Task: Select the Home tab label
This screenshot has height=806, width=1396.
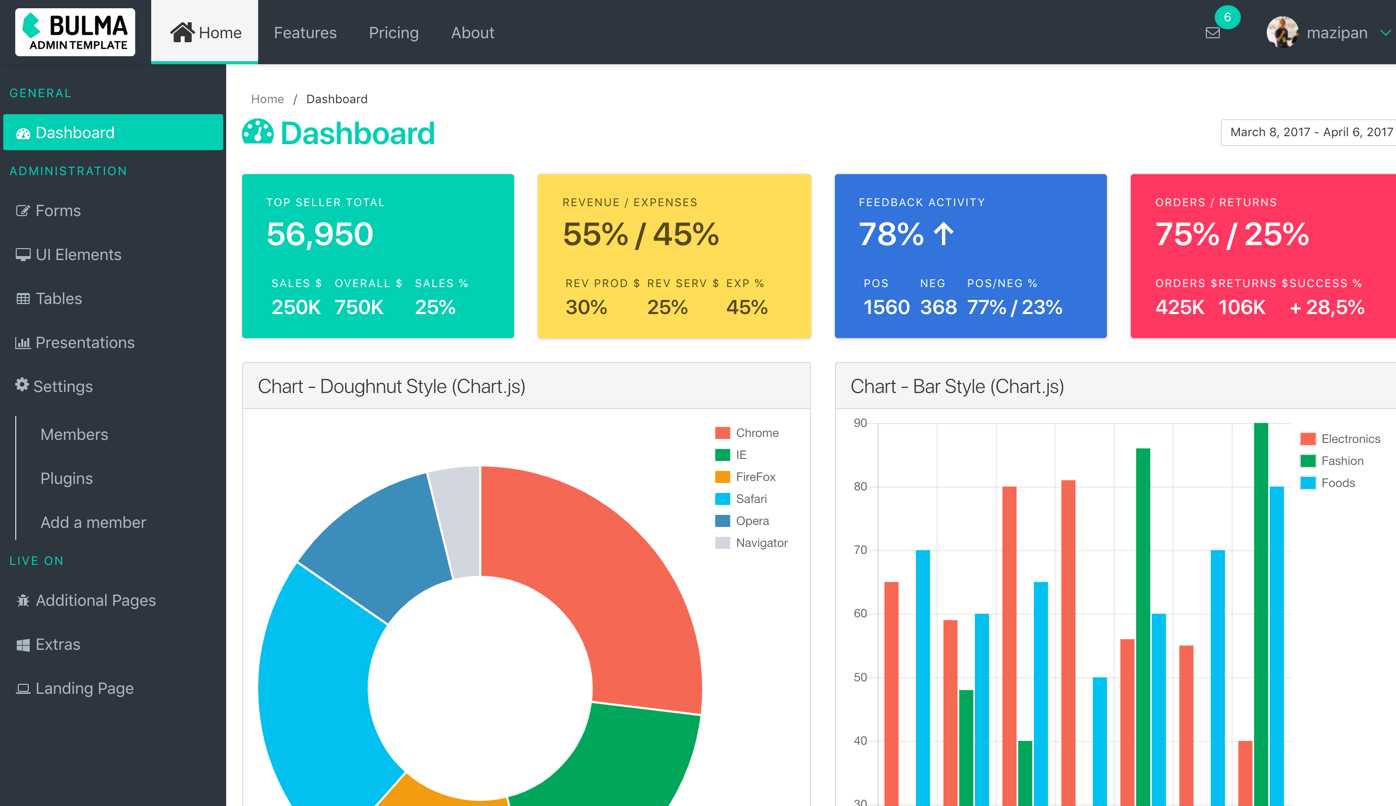Action: tap(220, 33)
